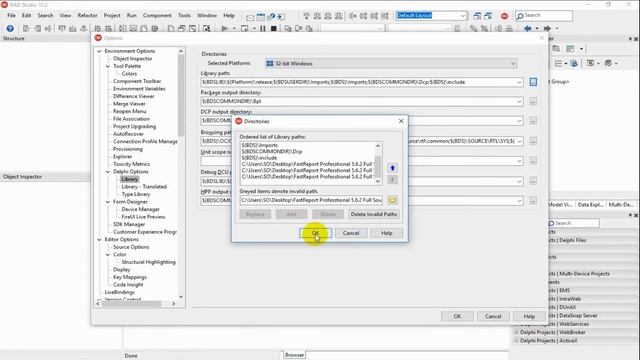This screenshot has height=360, width=640.
Task: Click the blue help question mark icon
Action: [10, 29]
